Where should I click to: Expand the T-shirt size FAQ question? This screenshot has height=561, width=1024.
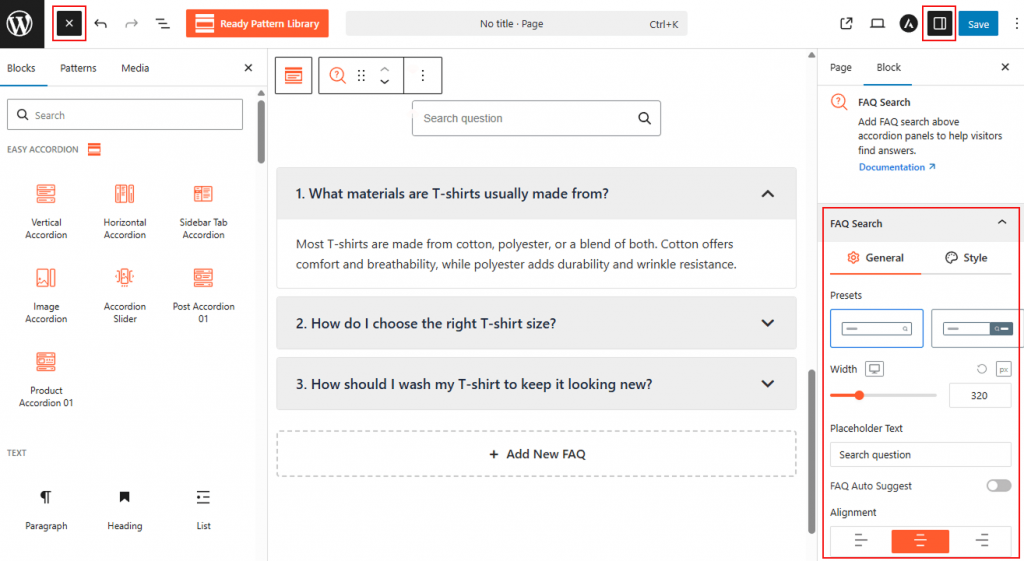click(767, 323)
